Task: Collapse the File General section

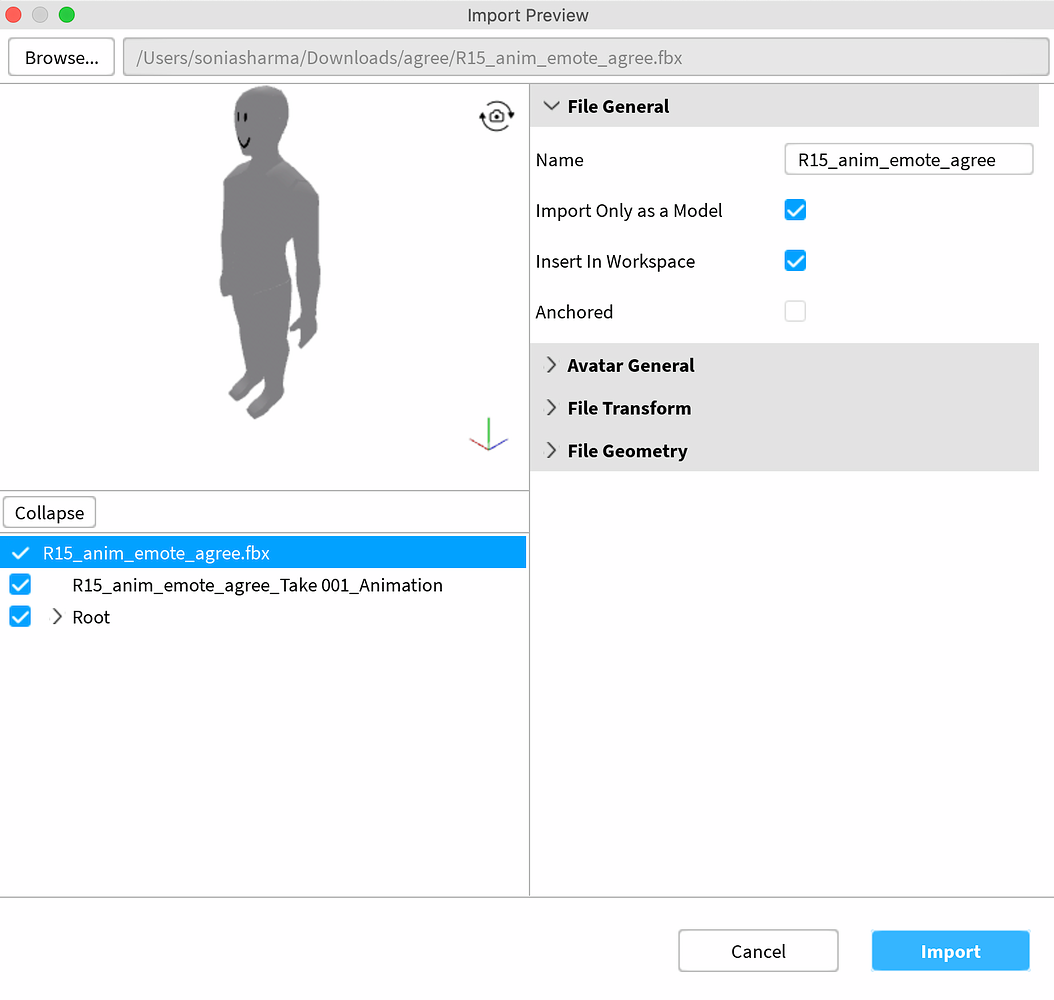Action: point(551,105)
